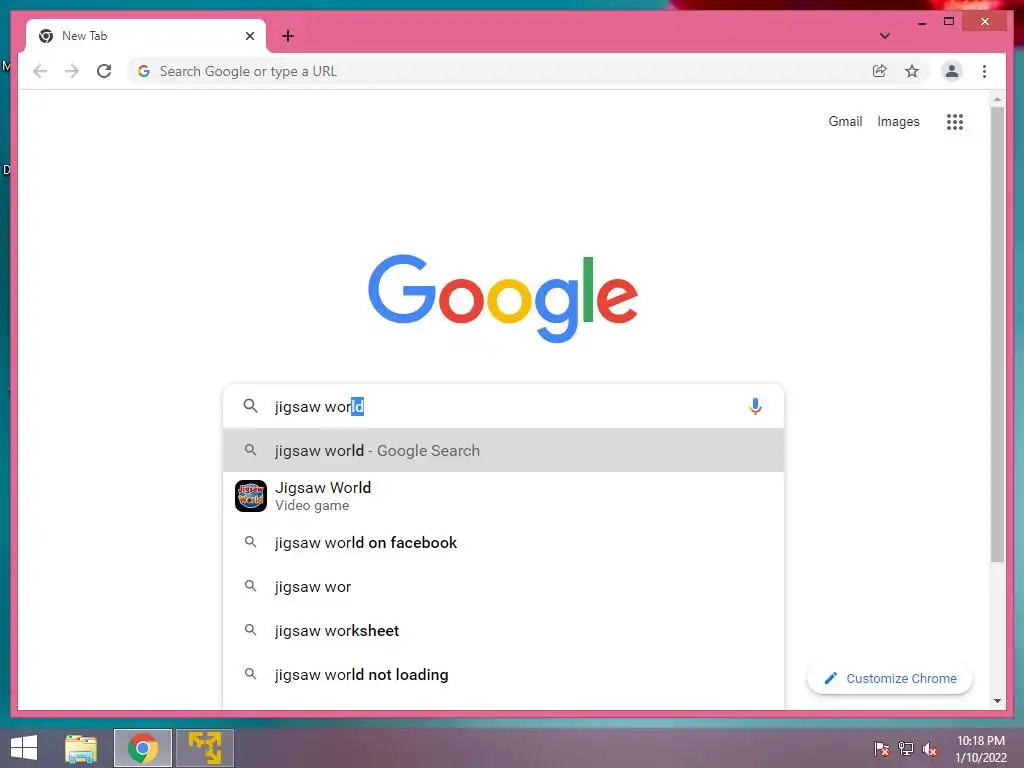Minimize the Chrome window
The image size is (1024, 768).
921,22
